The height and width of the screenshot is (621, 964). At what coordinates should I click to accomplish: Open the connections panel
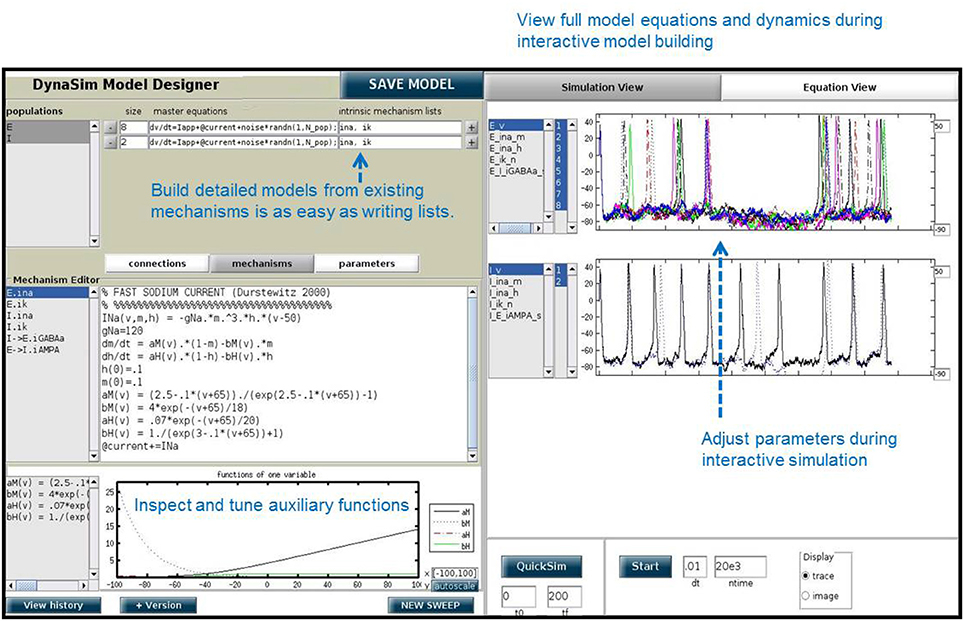157,263
